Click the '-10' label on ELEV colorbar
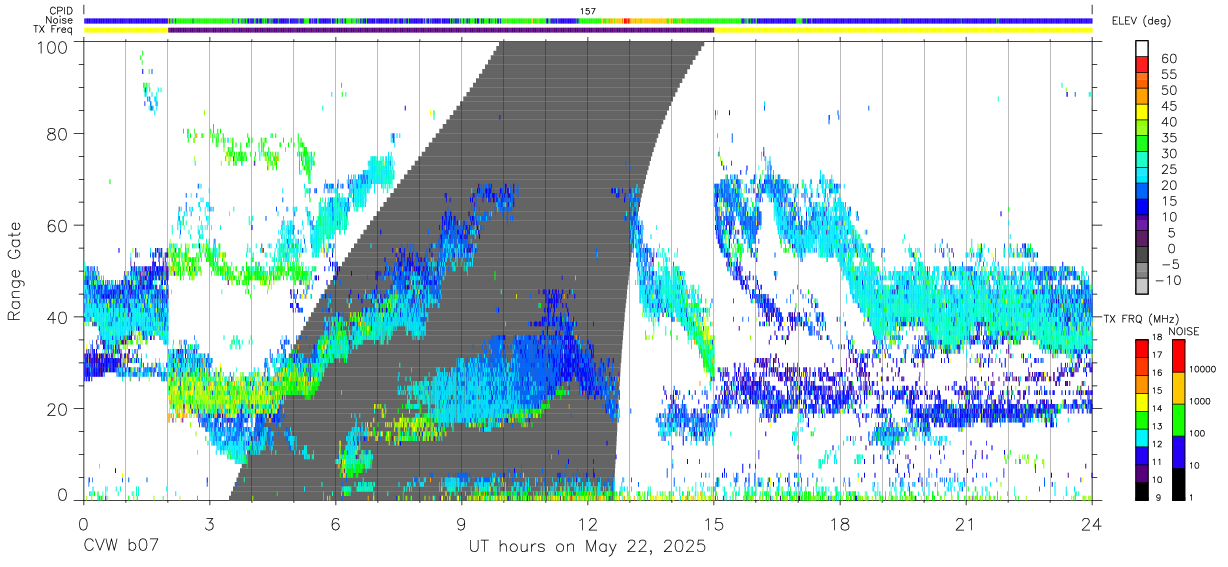The width and height of the screenshot is (1228, 567). coord(1167,280)
